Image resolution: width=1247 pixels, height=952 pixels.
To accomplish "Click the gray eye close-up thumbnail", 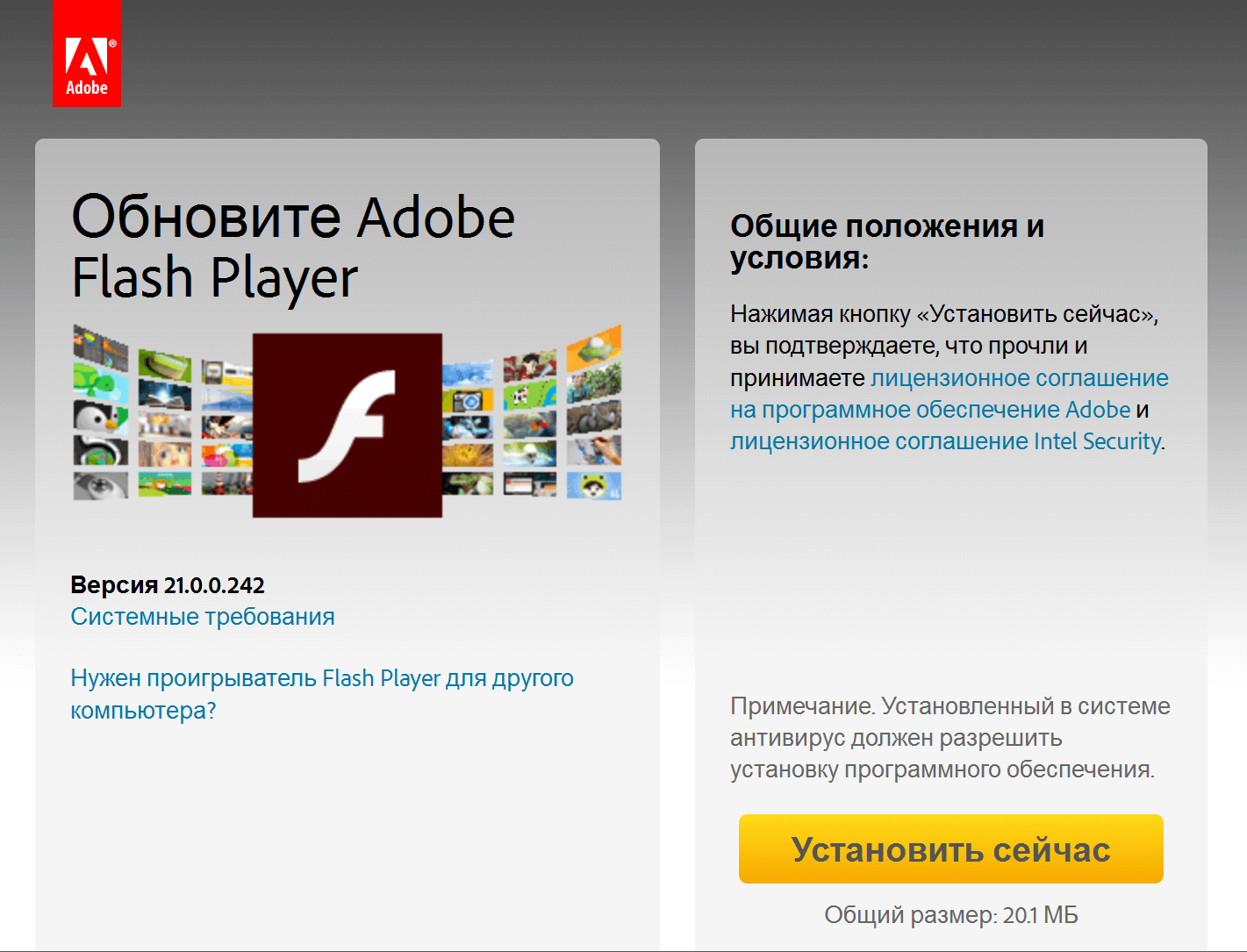I will 100,484.
